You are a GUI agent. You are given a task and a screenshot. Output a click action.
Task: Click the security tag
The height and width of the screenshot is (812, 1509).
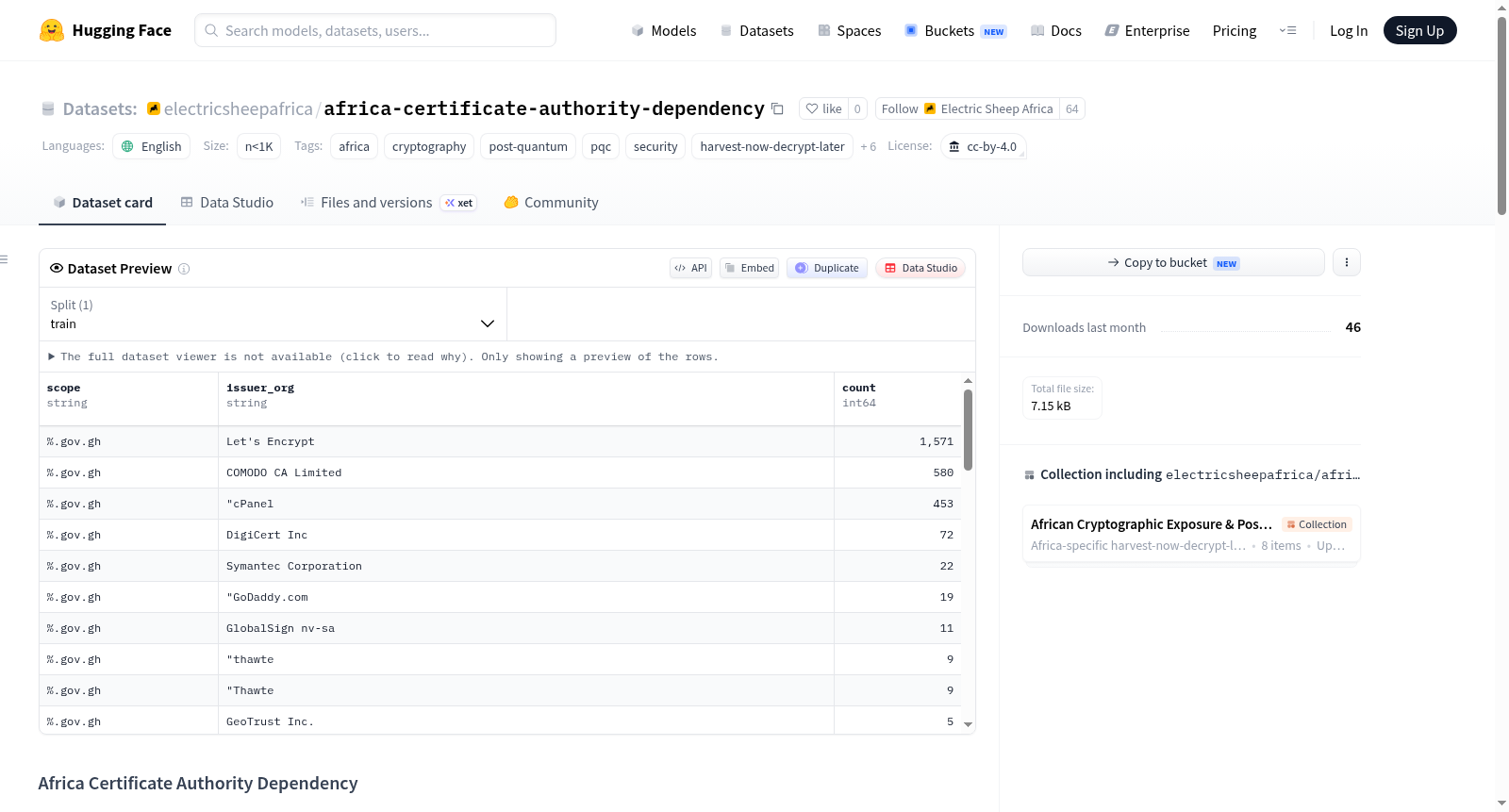coord(655,146)
